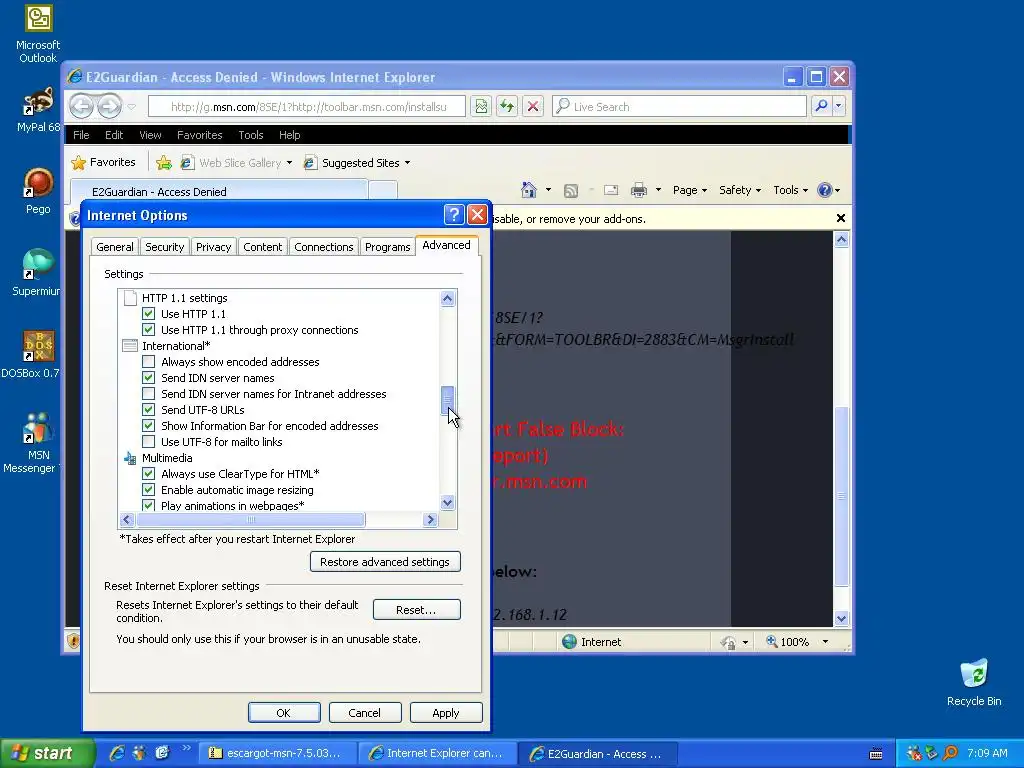Image resolution: width=1024 pixels, height=768 pixels.
Task: Click the Refresh button in IE
Action: click(x=507, y=106)
